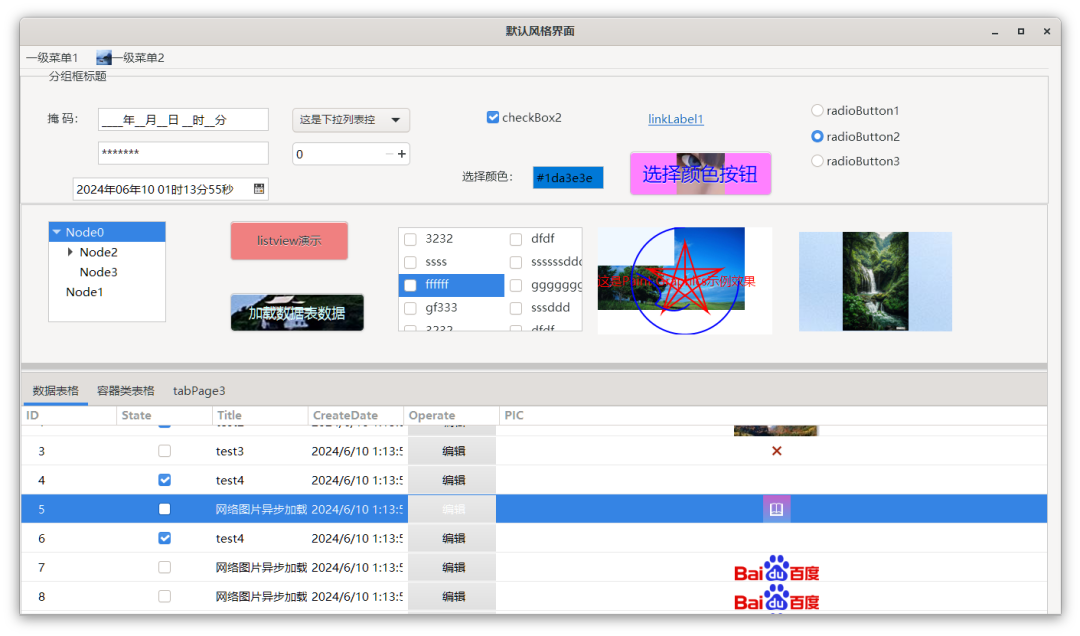
Task: Click the plus icon in the numeric spinner
Action: click(x=402, y=154)
